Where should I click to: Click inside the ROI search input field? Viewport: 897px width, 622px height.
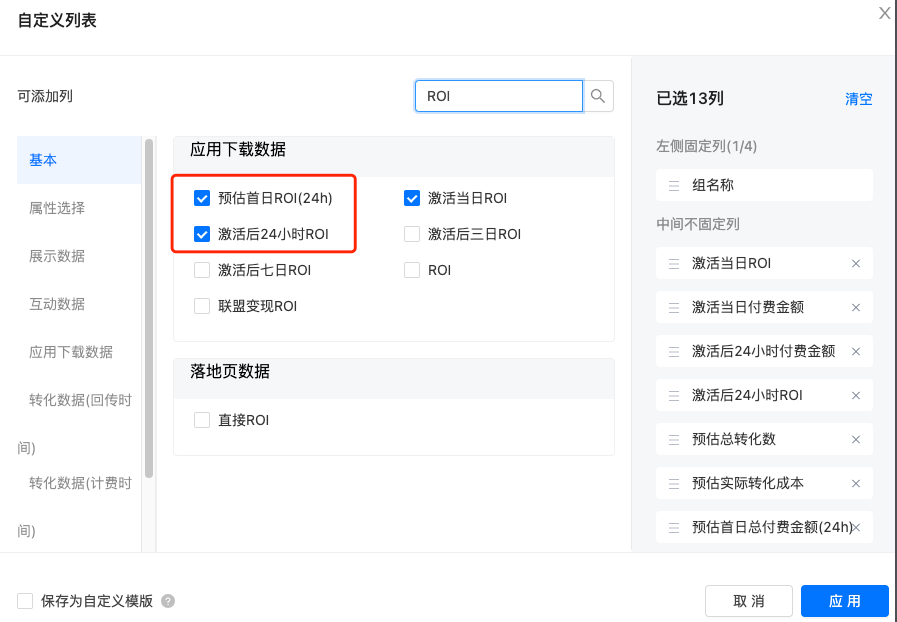[498, 96]
